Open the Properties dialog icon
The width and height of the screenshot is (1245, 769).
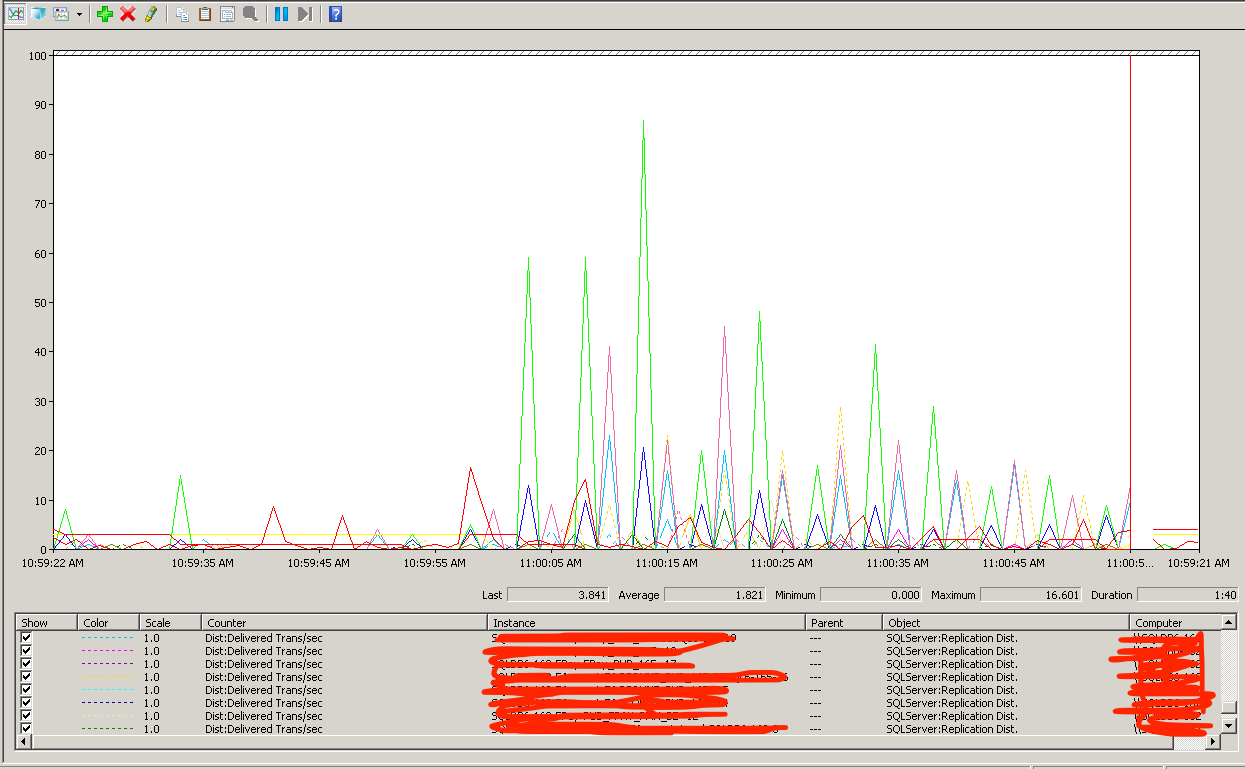227,14
